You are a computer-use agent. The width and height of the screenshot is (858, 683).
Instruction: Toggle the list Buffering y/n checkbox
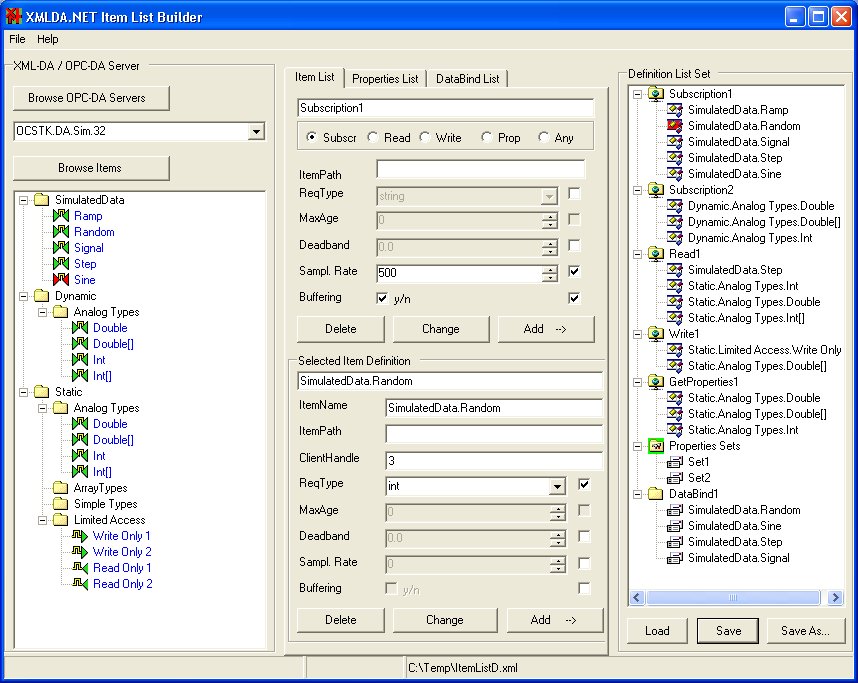tap(382, 298)
